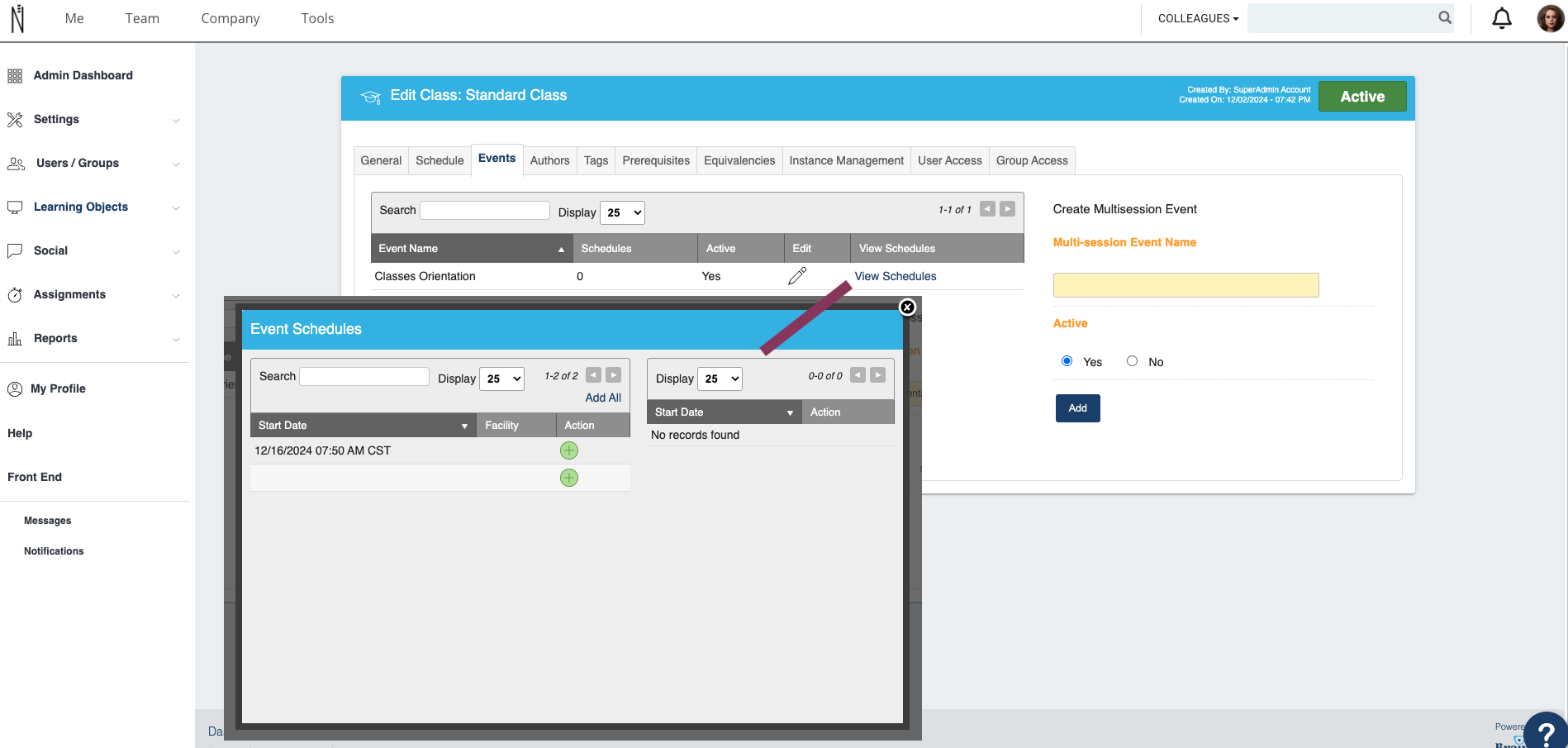Click the green Active status button
1568x748 pixels.
click(1362, 97)
